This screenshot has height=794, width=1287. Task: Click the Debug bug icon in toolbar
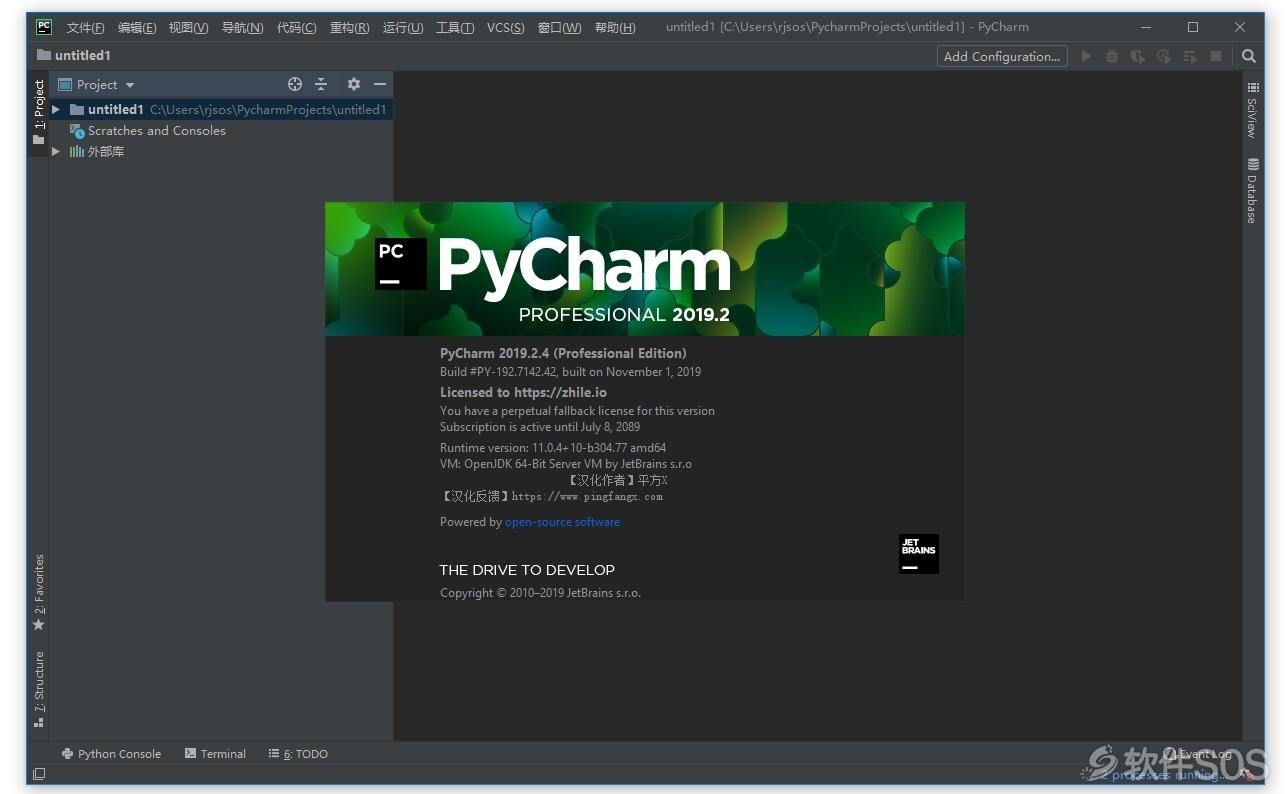pos(1112,57)
